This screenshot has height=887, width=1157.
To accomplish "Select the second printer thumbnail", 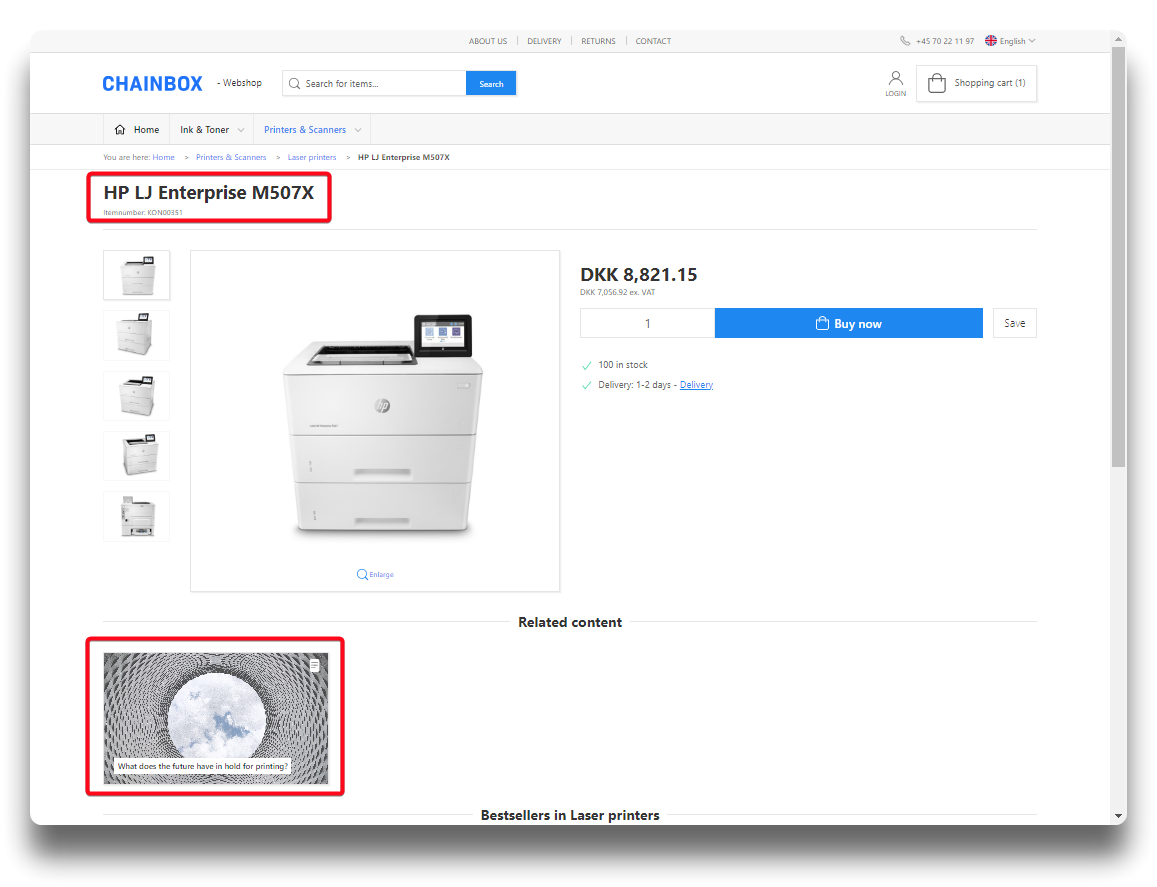I will tap(137, 336).
